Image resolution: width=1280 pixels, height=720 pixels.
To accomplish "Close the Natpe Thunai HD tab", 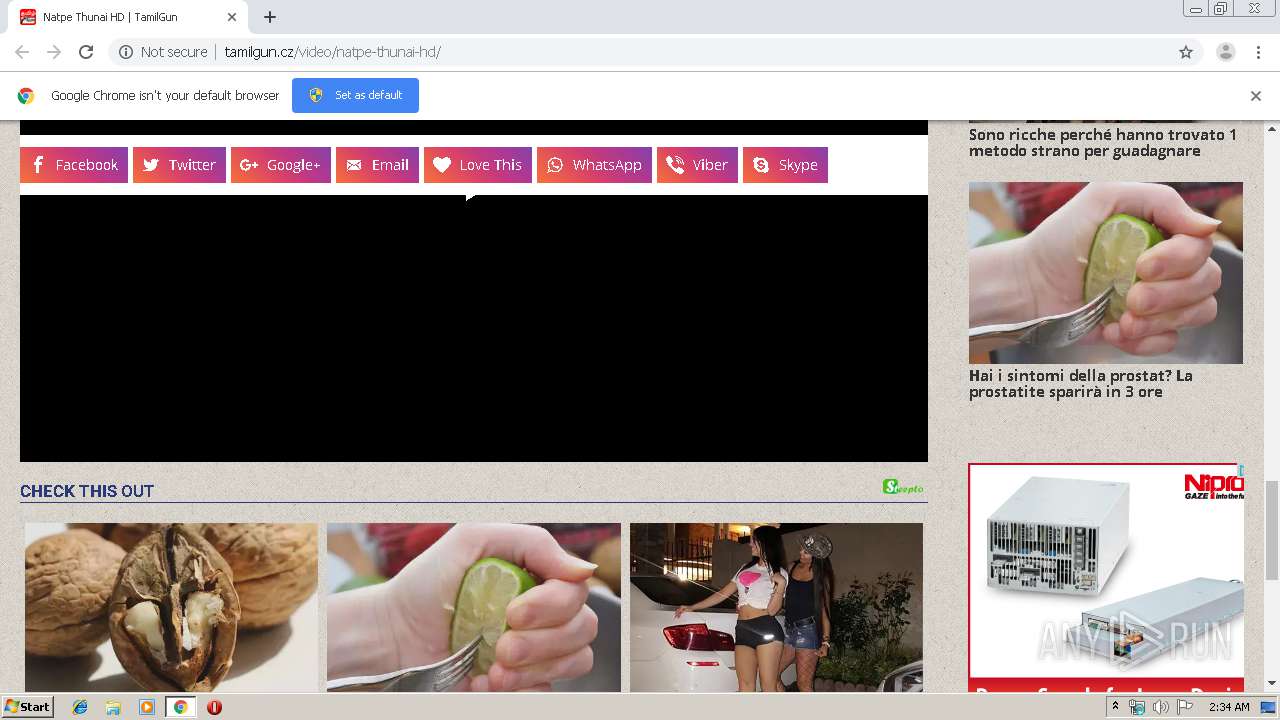I will tap(231, 17).
